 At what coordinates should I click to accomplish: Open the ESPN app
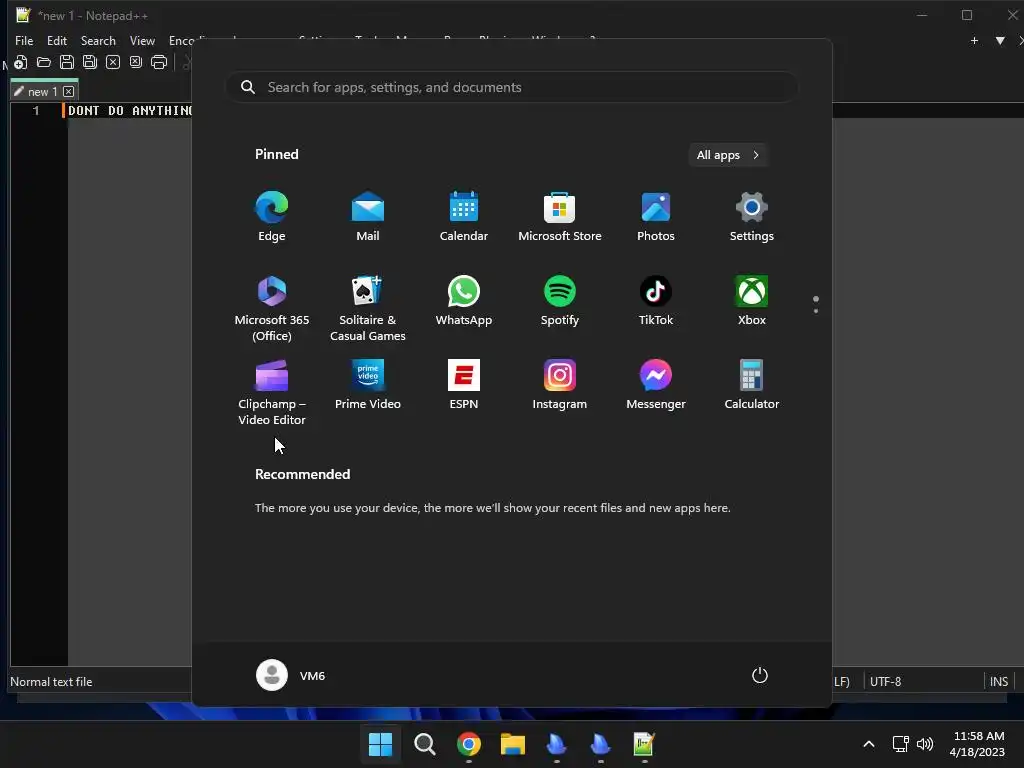(464, 384)
